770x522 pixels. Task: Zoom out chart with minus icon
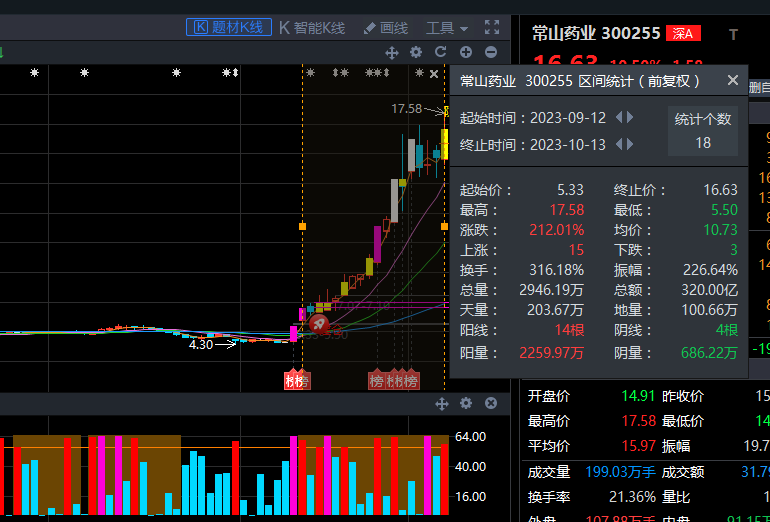click(491, 52)
